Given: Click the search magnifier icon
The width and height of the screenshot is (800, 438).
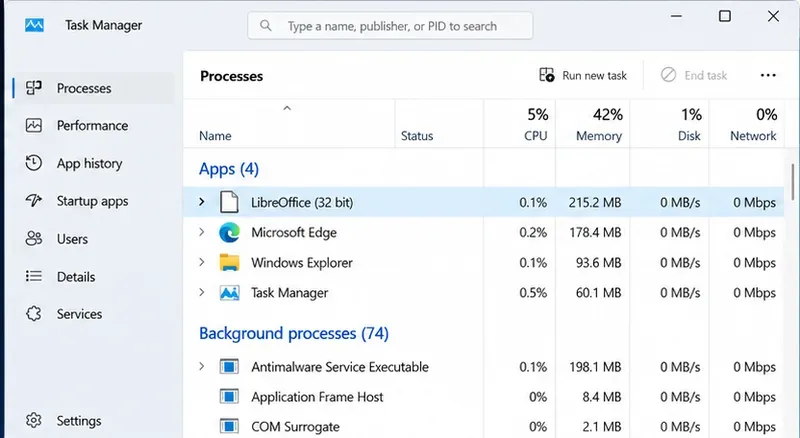Looking at the screenshot, I should coord(265,26).
